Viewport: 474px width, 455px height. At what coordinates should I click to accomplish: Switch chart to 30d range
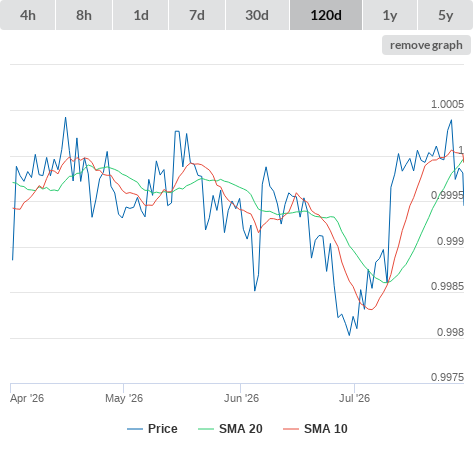pyautogui.click(x=257, y=15)
